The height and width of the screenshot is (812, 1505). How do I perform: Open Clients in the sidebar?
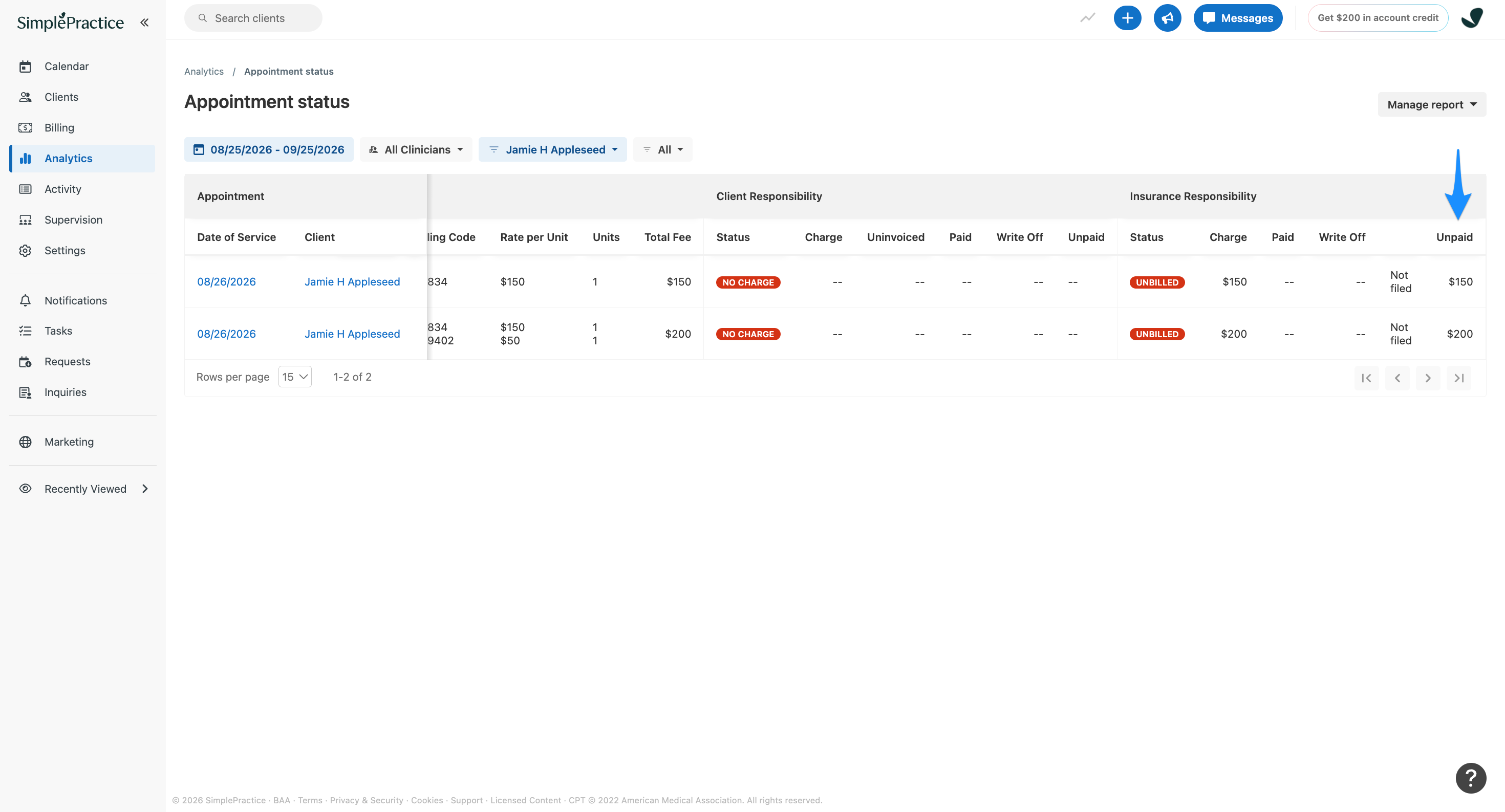[x=82, y=97]
